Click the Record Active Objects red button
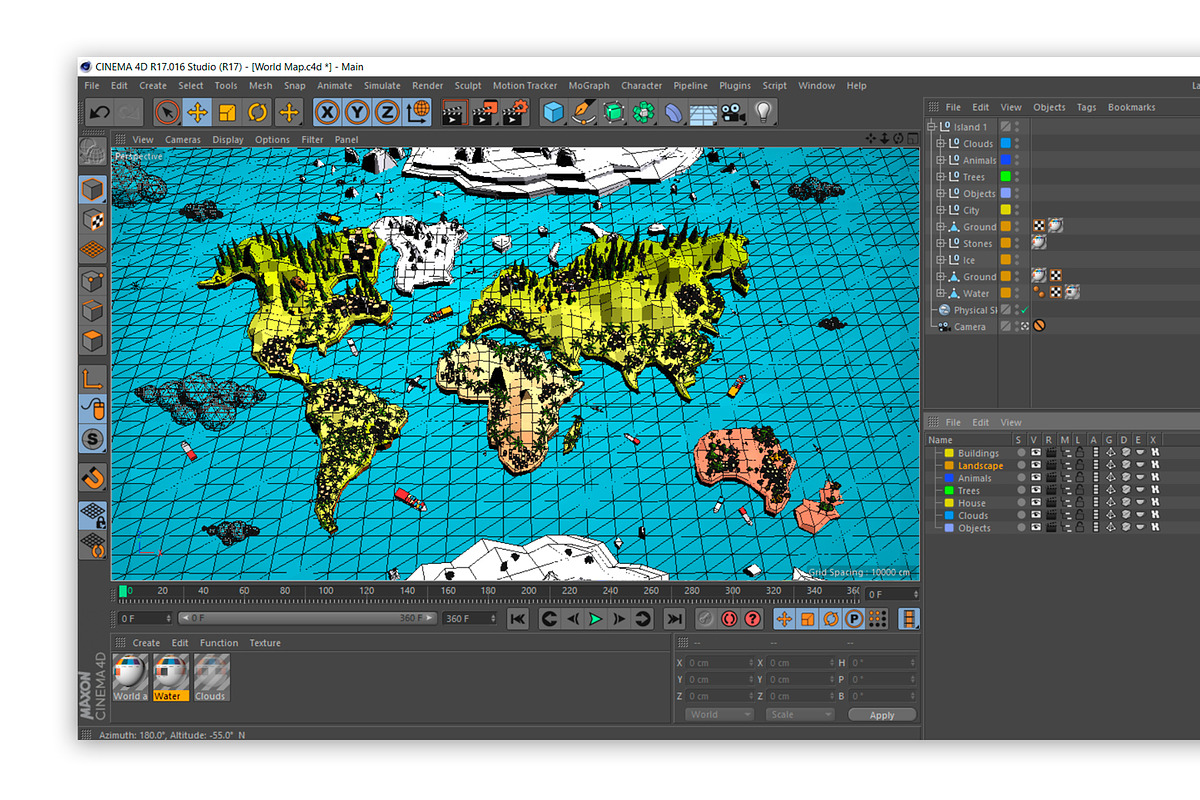The image size is (1200, 800). [x=729, y=619]
